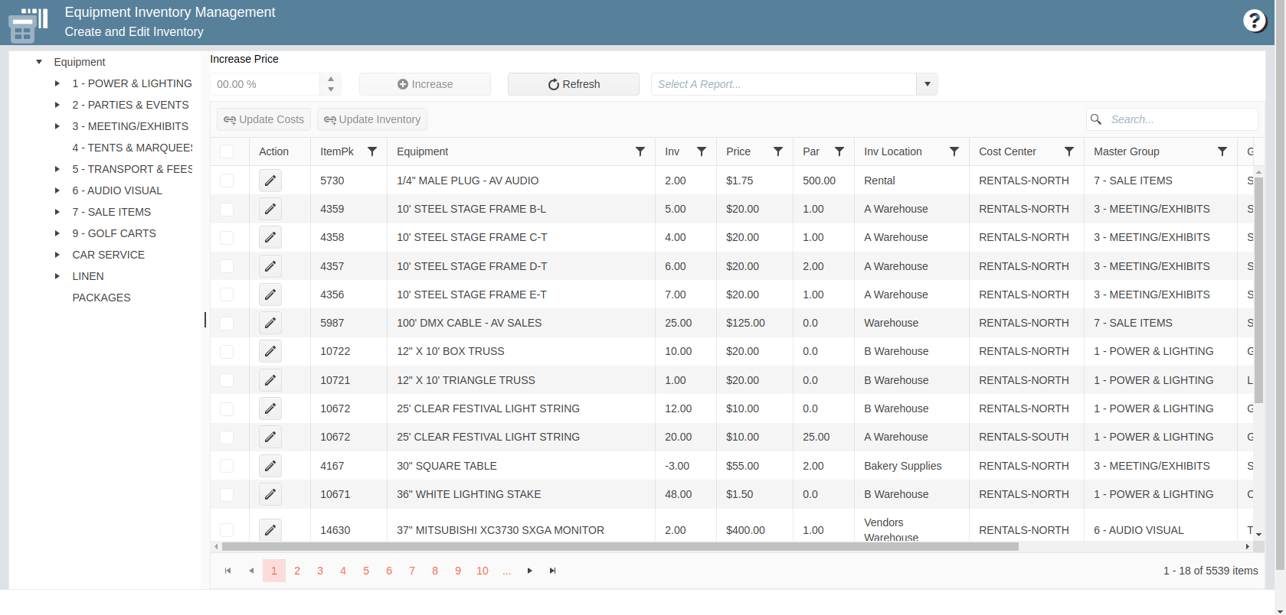Click the edit pencil for the 30" SQUARE TABLE row

point(269,465)
